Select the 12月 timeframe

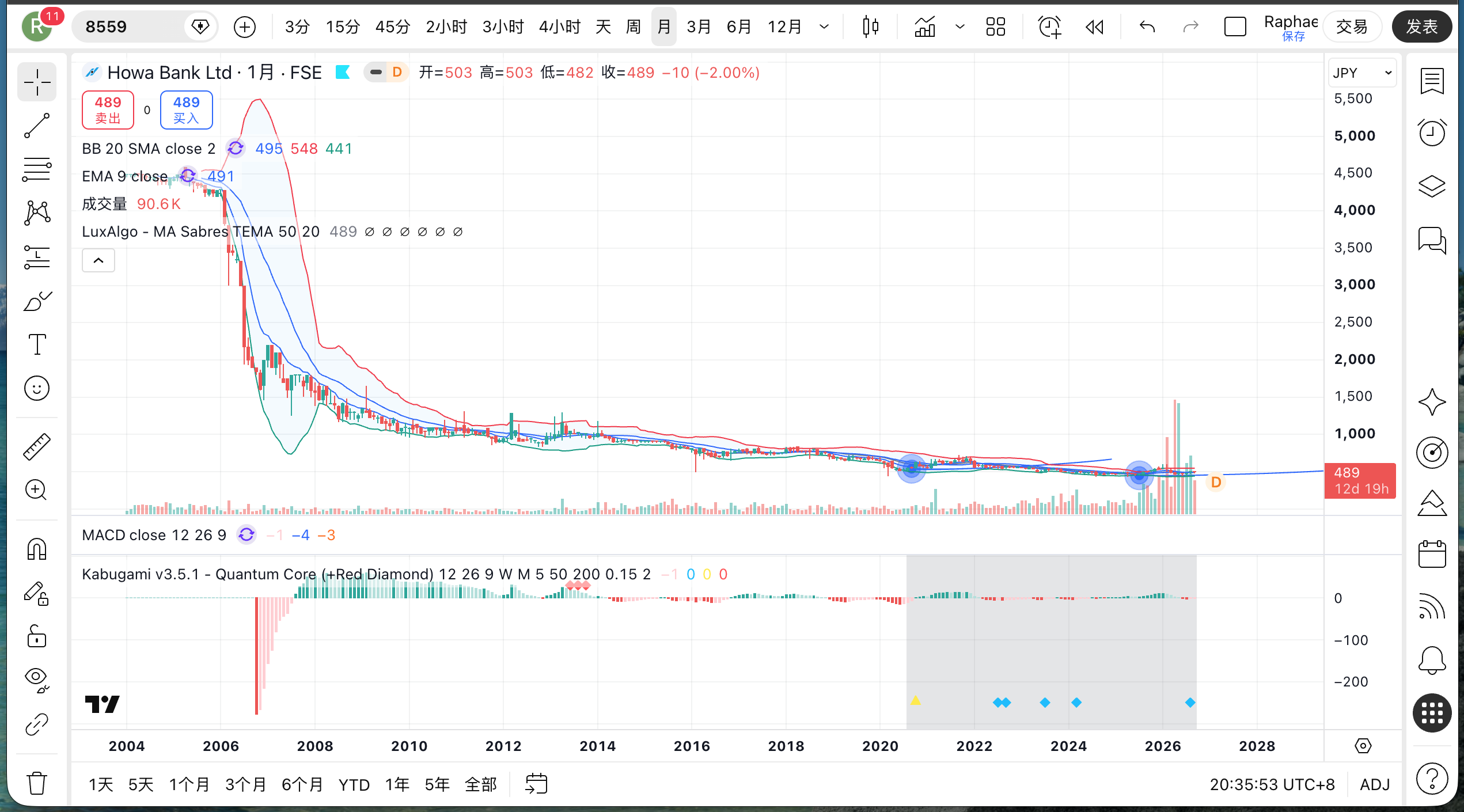point(784,26)
